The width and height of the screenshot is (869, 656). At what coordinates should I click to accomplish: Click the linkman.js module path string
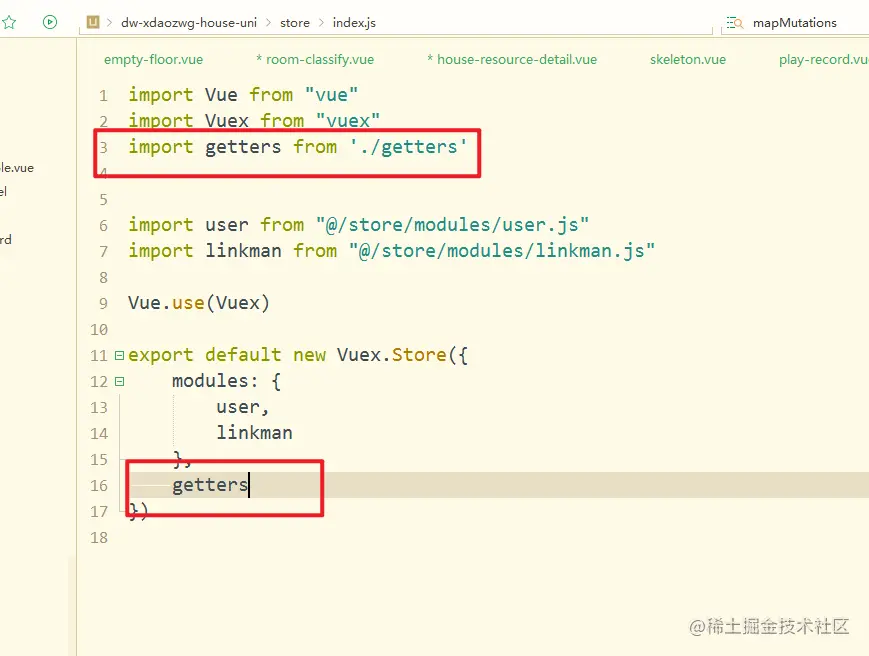coord(502,250)
